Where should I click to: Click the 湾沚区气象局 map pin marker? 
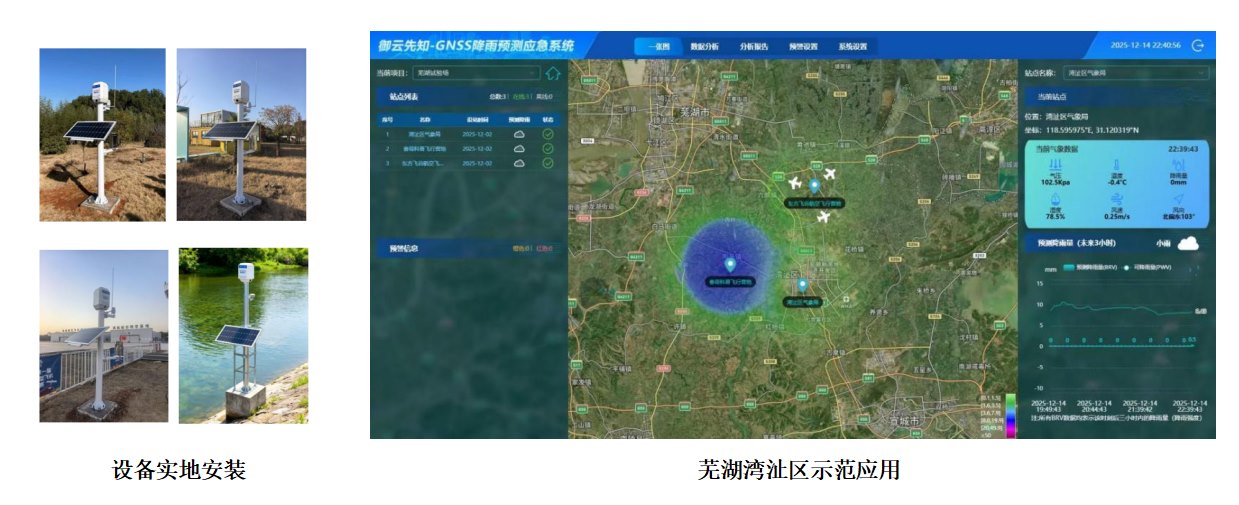click(x=801, y=286)
